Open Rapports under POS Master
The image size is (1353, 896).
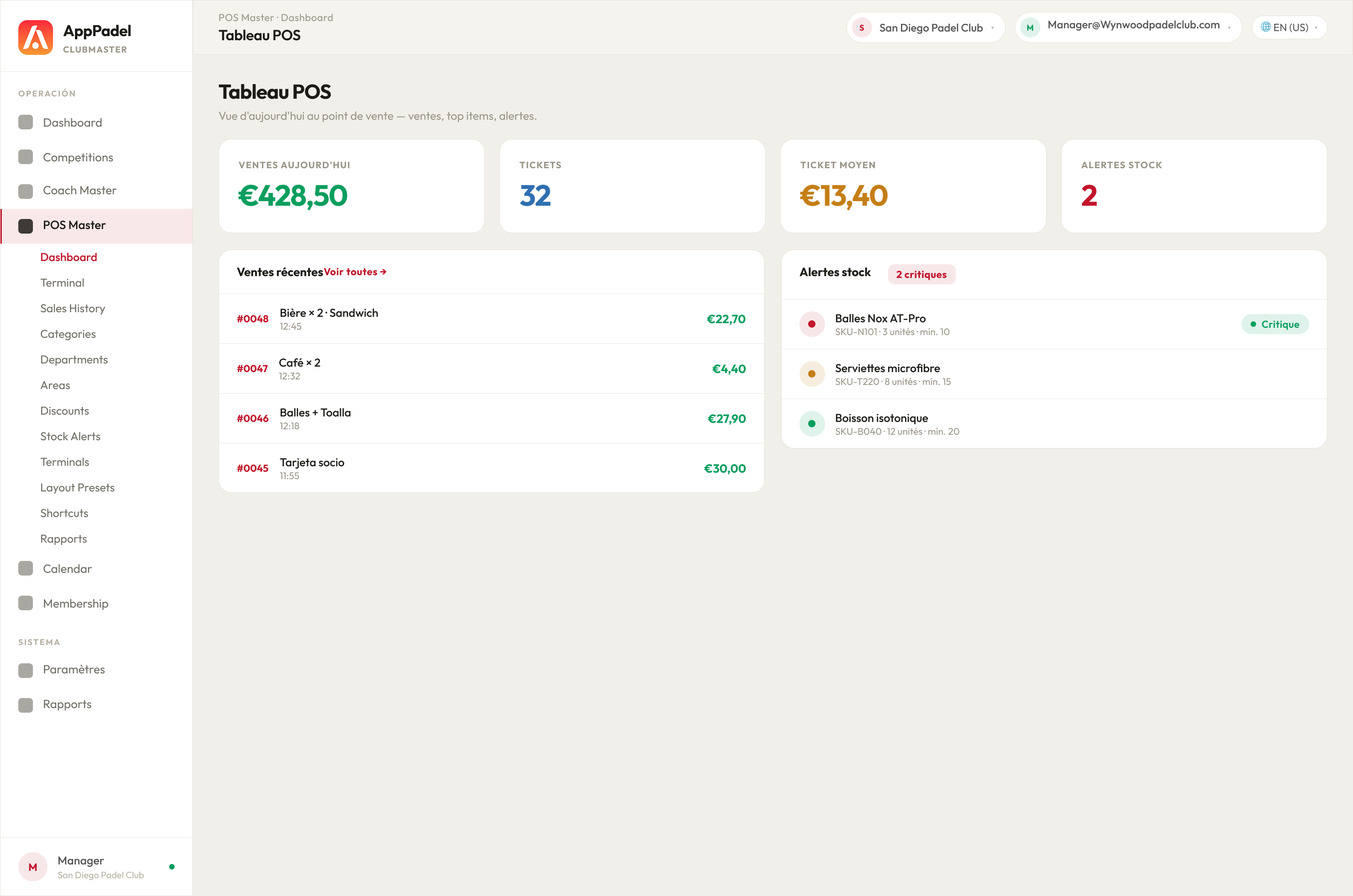pos(64,539)
